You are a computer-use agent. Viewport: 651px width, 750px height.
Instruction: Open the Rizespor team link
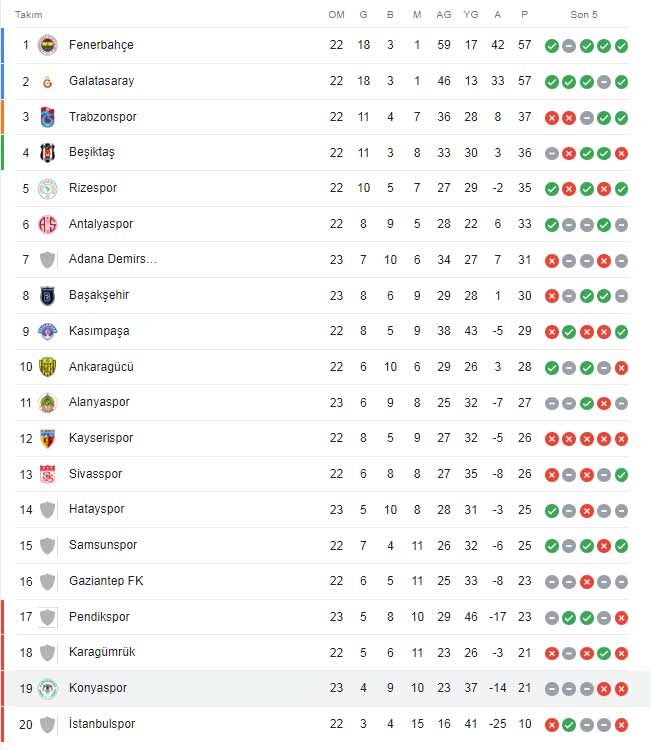click(x=93, y=188)
